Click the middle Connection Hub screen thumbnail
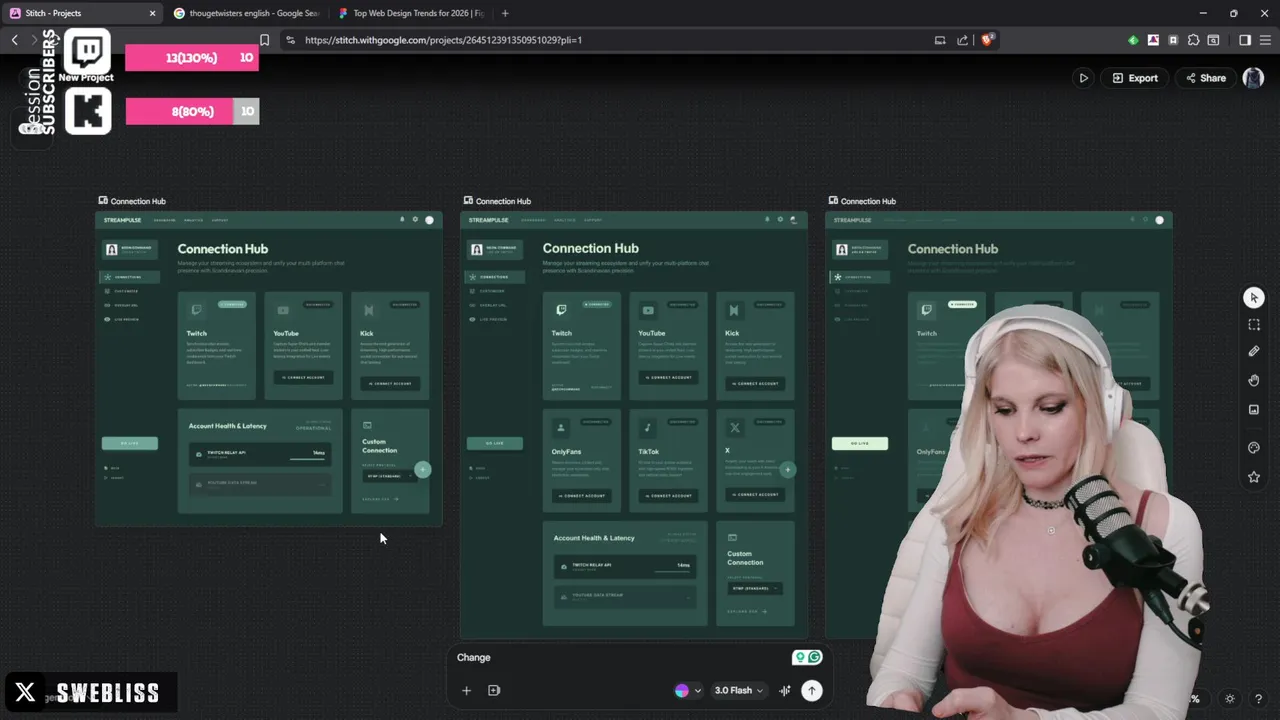 click(x=634, y=425)
